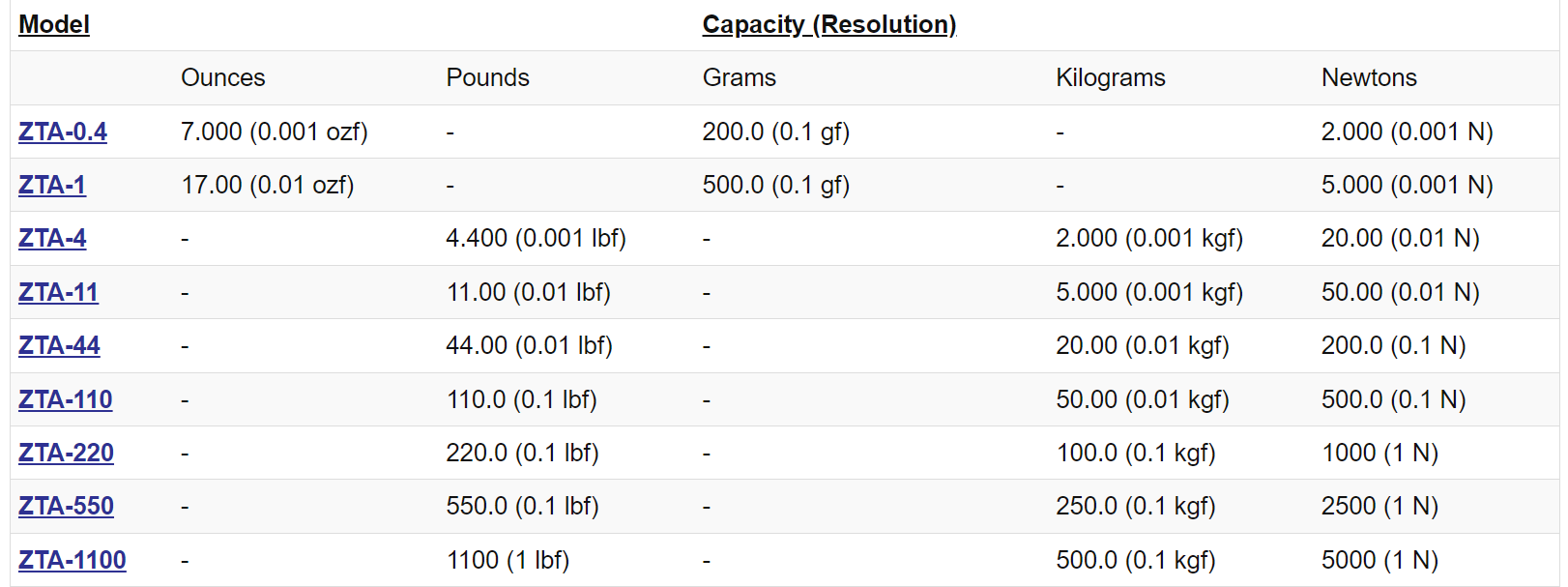Select the Pounds sub-header
Screen dimensions: 1568x587
(487, 77)
